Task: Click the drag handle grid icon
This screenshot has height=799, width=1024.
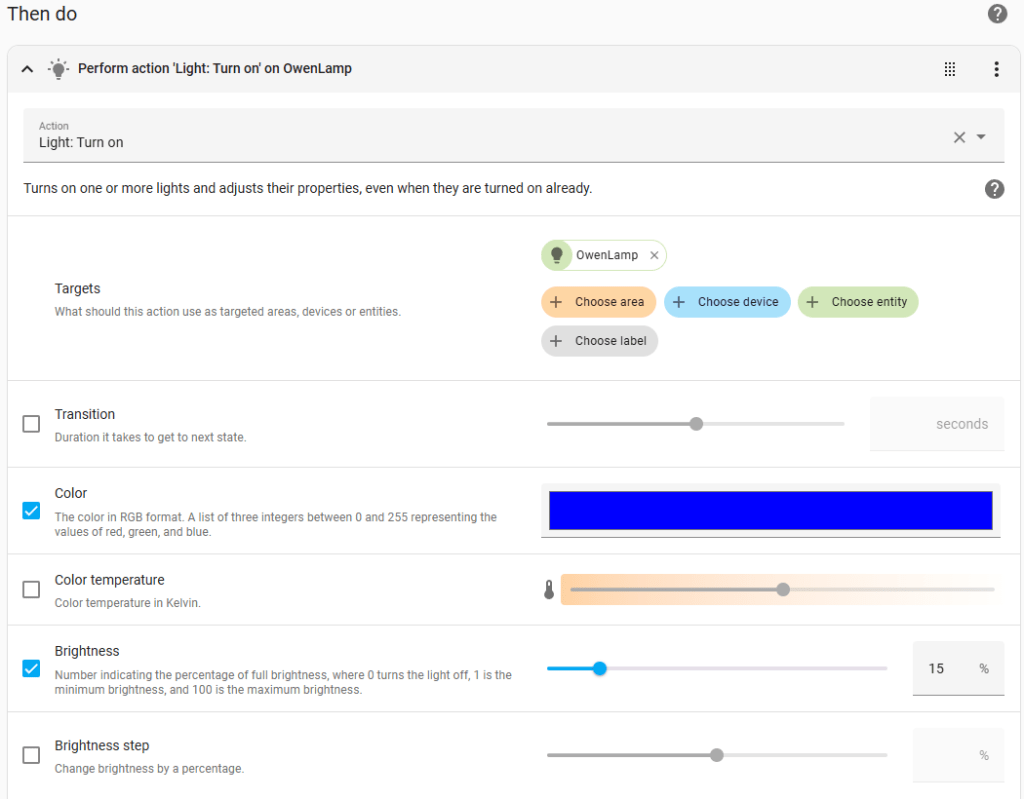Action: pos(950,69)
